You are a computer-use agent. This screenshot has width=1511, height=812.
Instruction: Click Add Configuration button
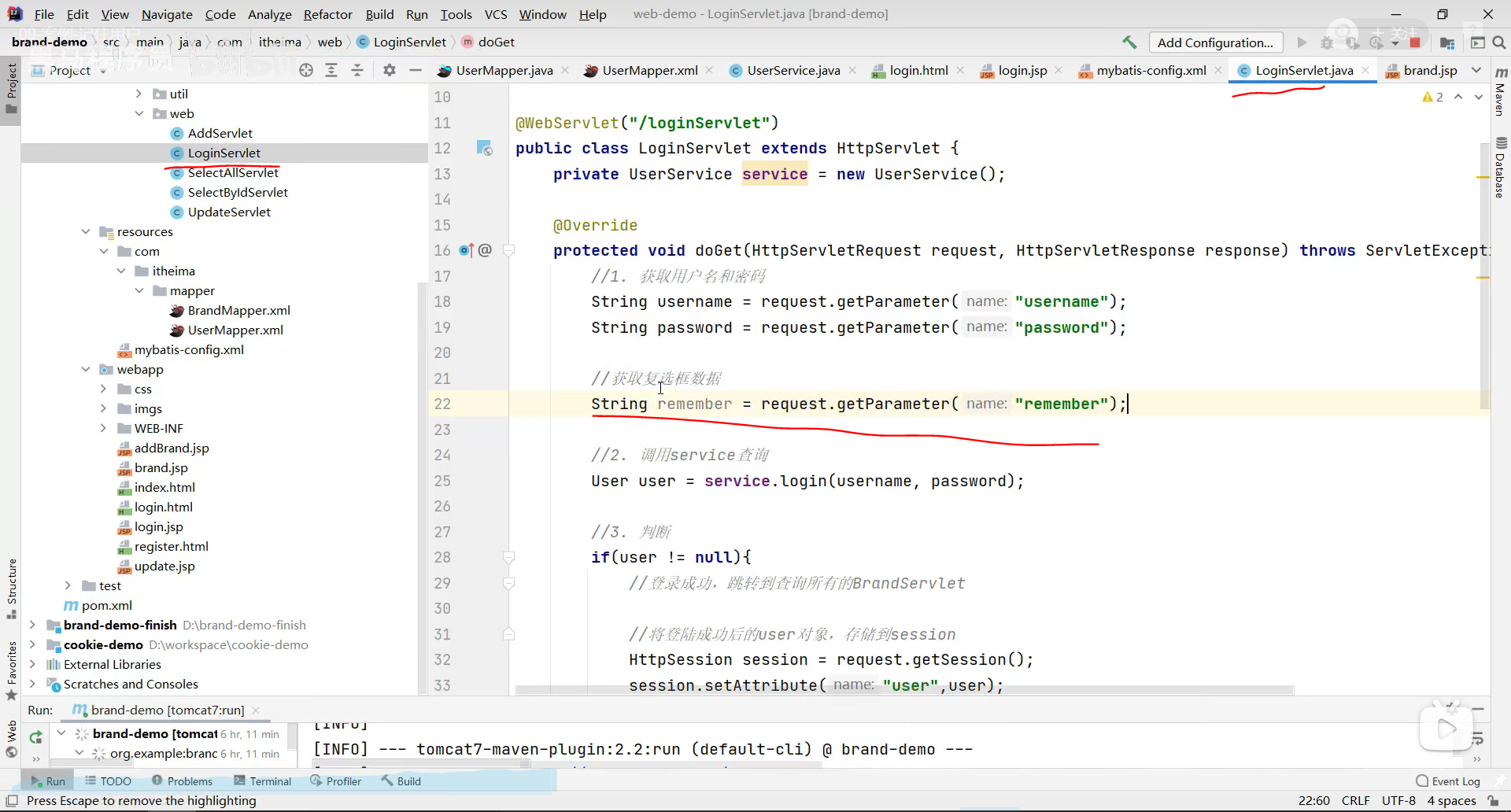1215,42
